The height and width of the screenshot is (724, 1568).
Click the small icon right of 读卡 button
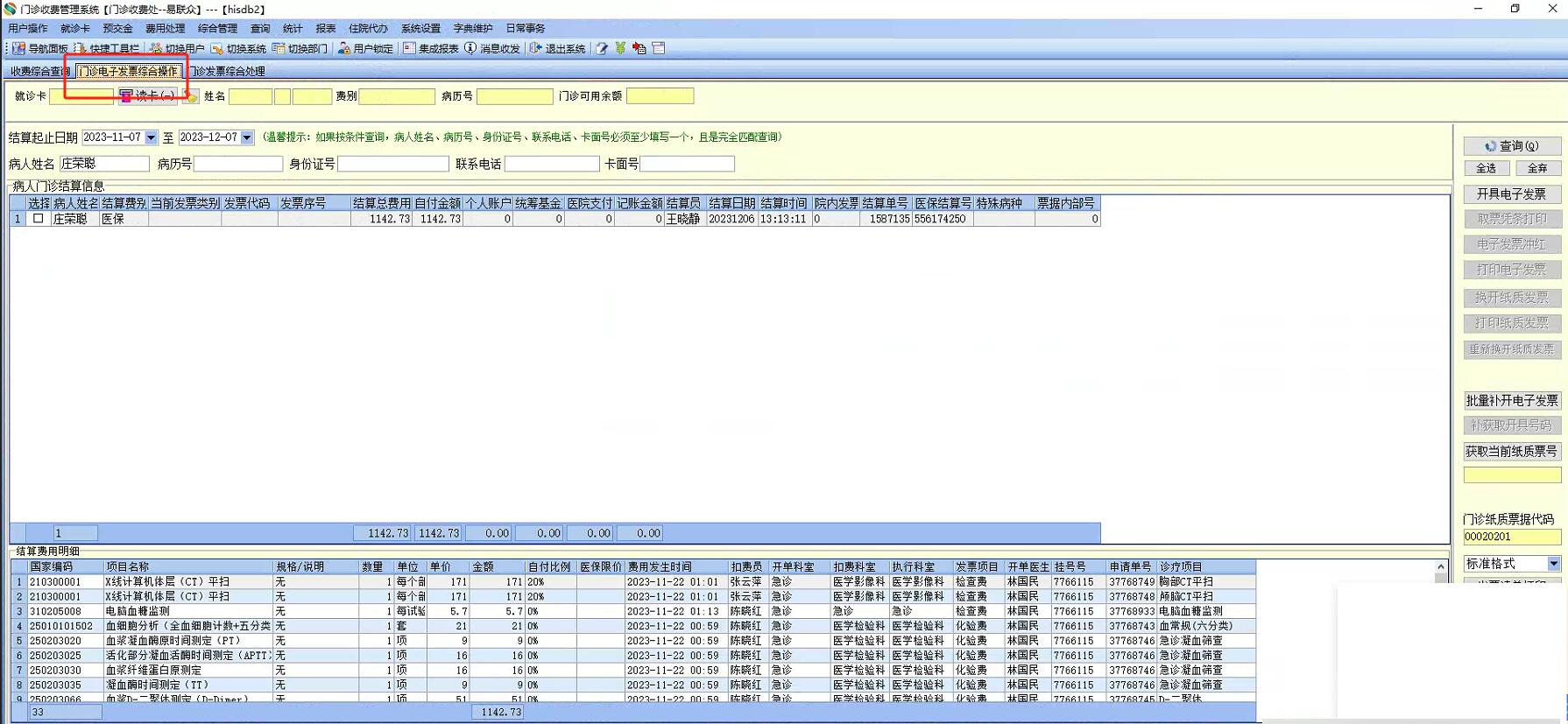[x=192, y=96]
